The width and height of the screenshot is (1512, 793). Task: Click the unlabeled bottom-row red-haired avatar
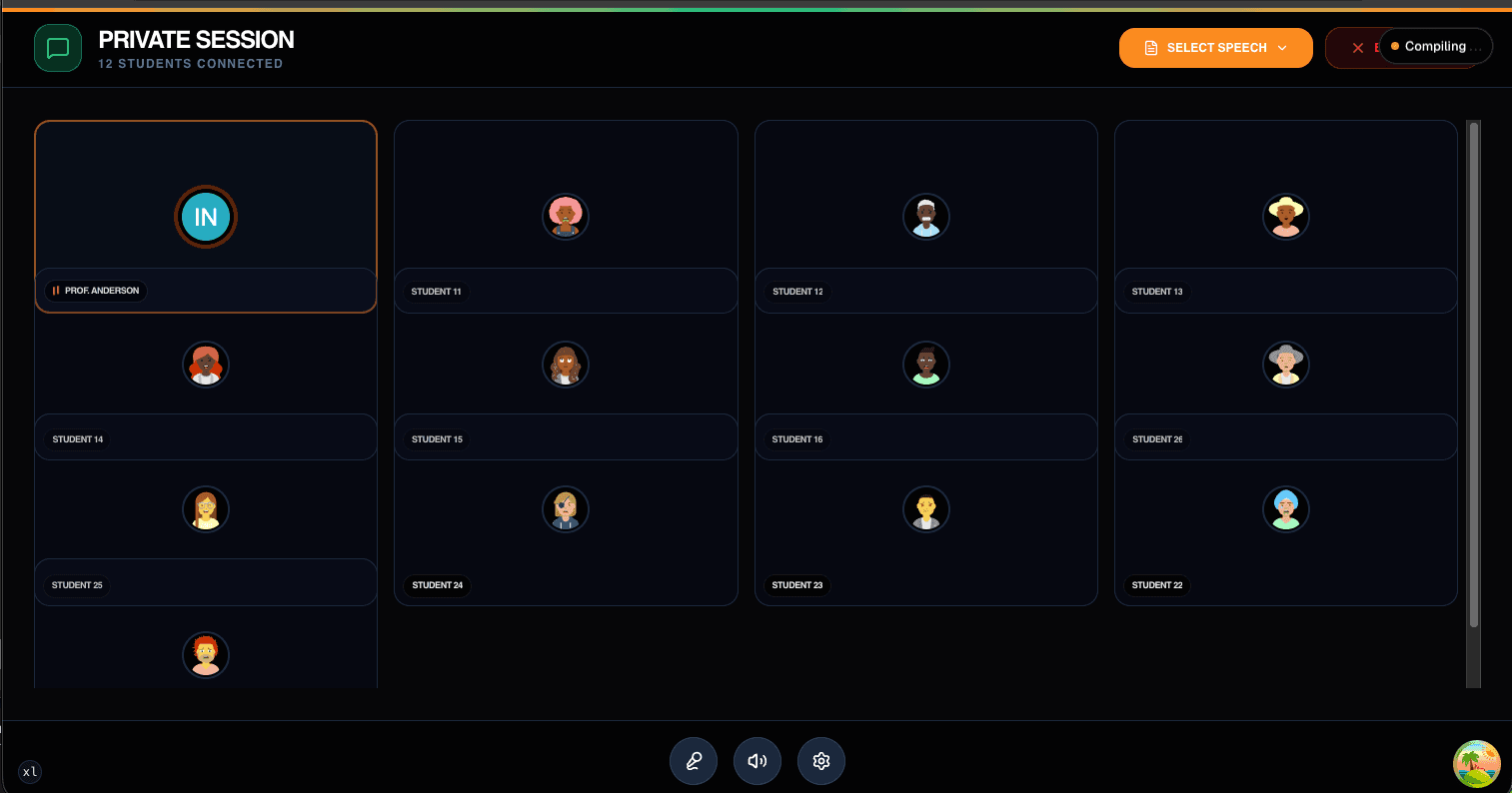click(x=206, y=655)
